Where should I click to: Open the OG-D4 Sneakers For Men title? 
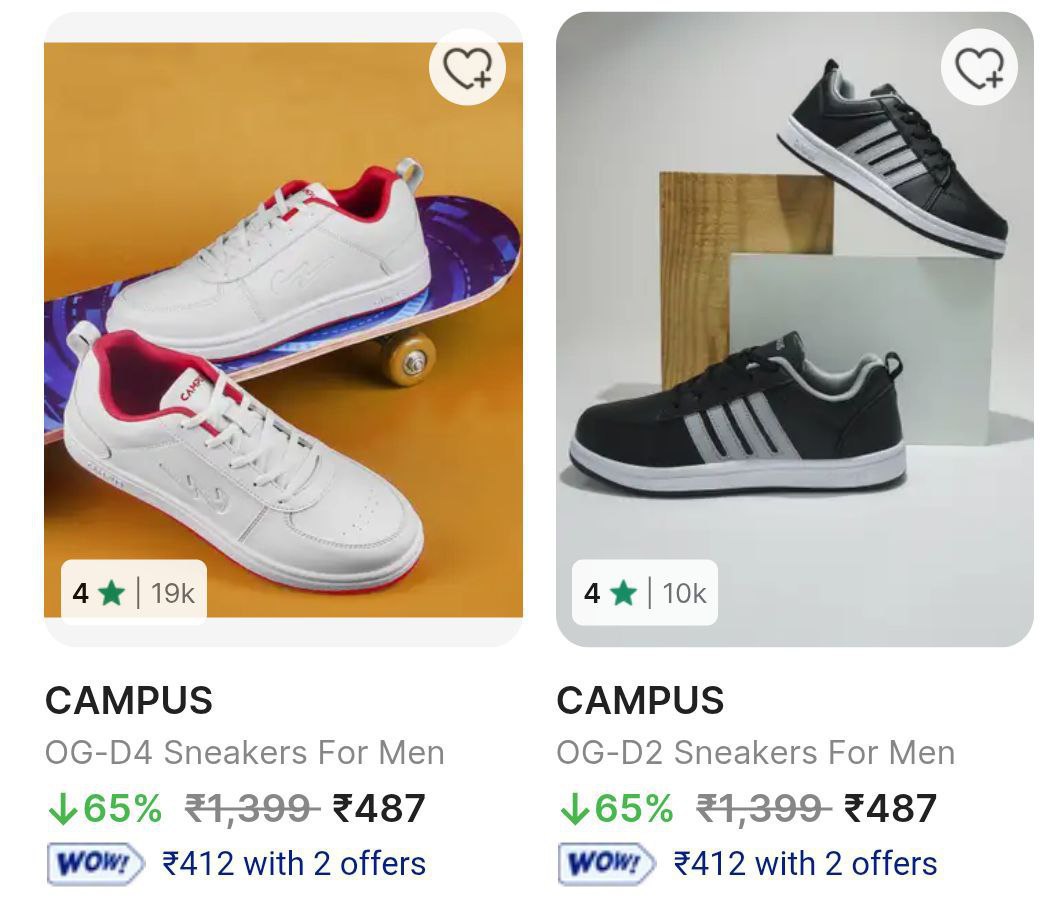coord(245,752)
